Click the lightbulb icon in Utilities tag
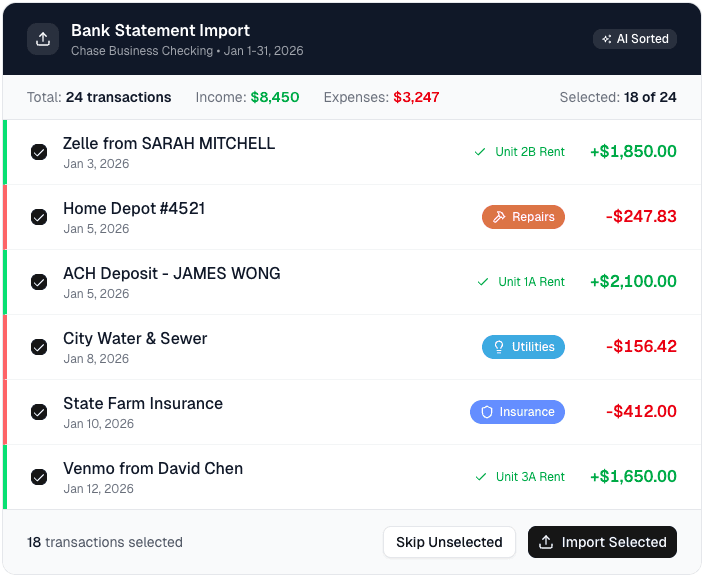The width and height of the screenshot is (704, 578). click(499, 347)
